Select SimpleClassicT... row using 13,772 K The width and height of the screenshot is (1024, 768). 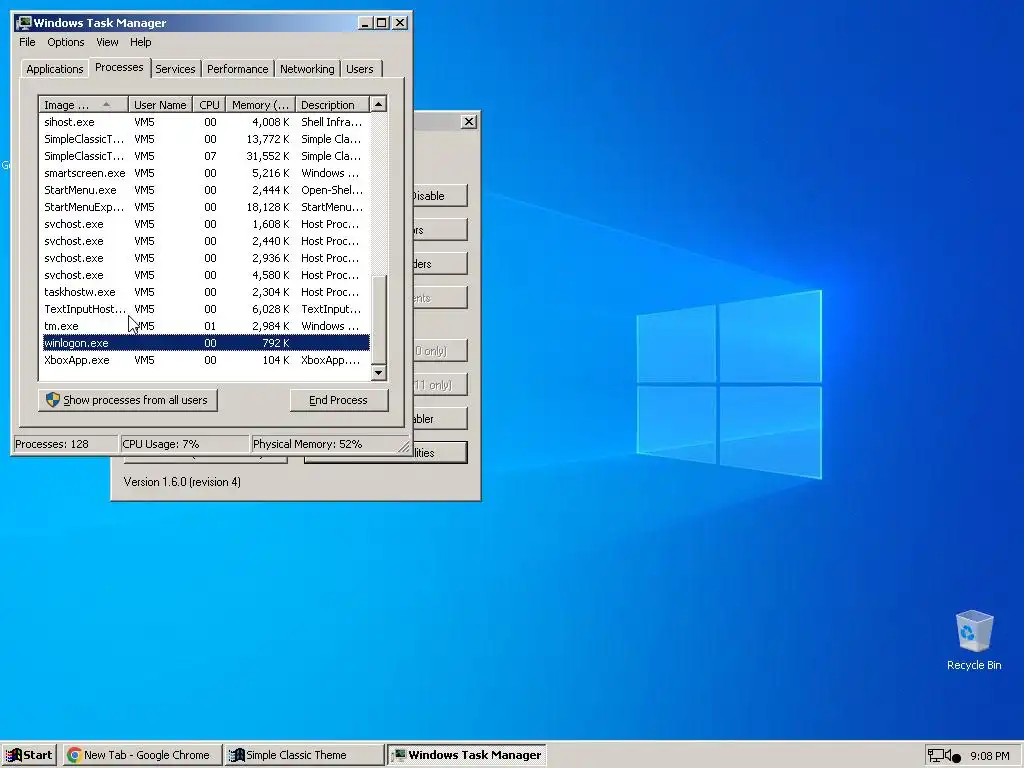[206, 139]
